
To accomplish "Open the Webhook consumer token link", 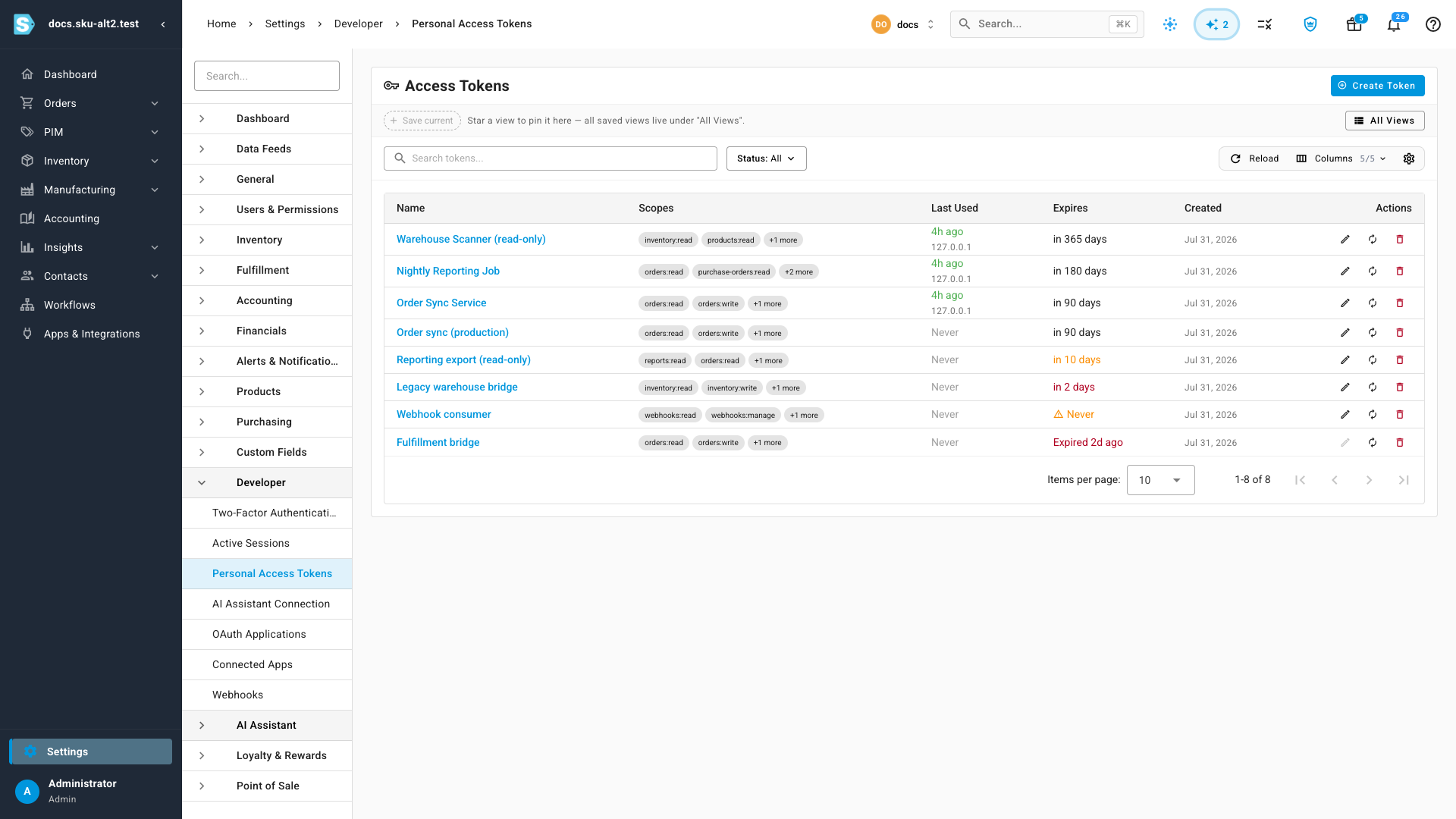I will click(444, 415).
